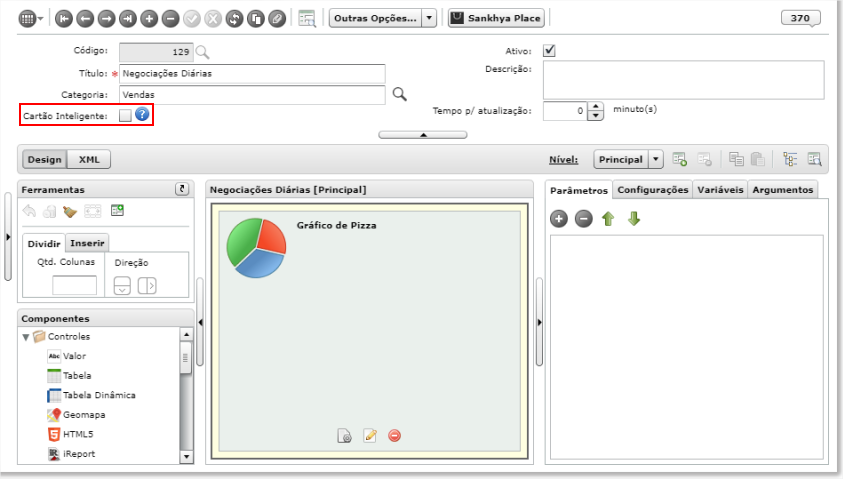Click the magnifier next to Código

click(x=203, y=52)
